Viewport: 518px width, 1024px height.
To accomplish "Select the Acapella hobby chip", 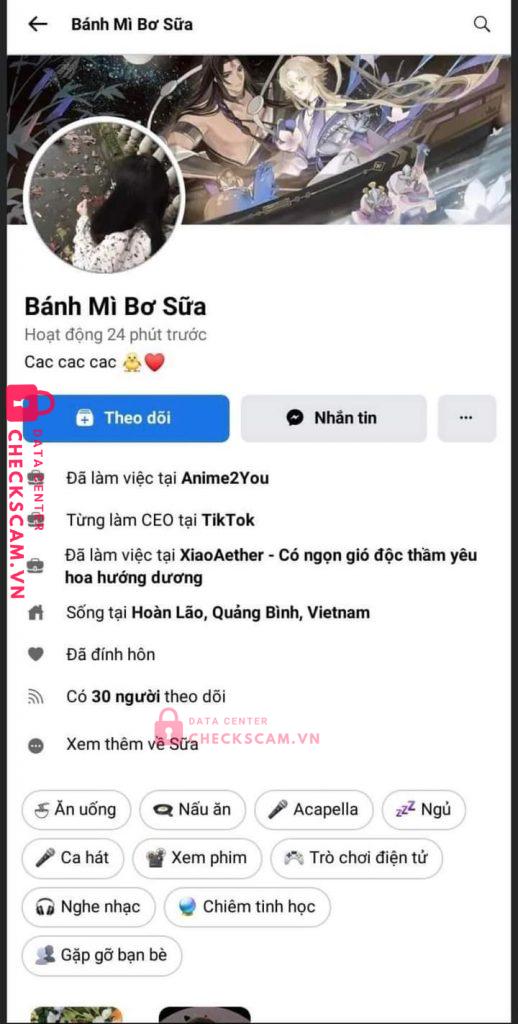I will (314, 810).
